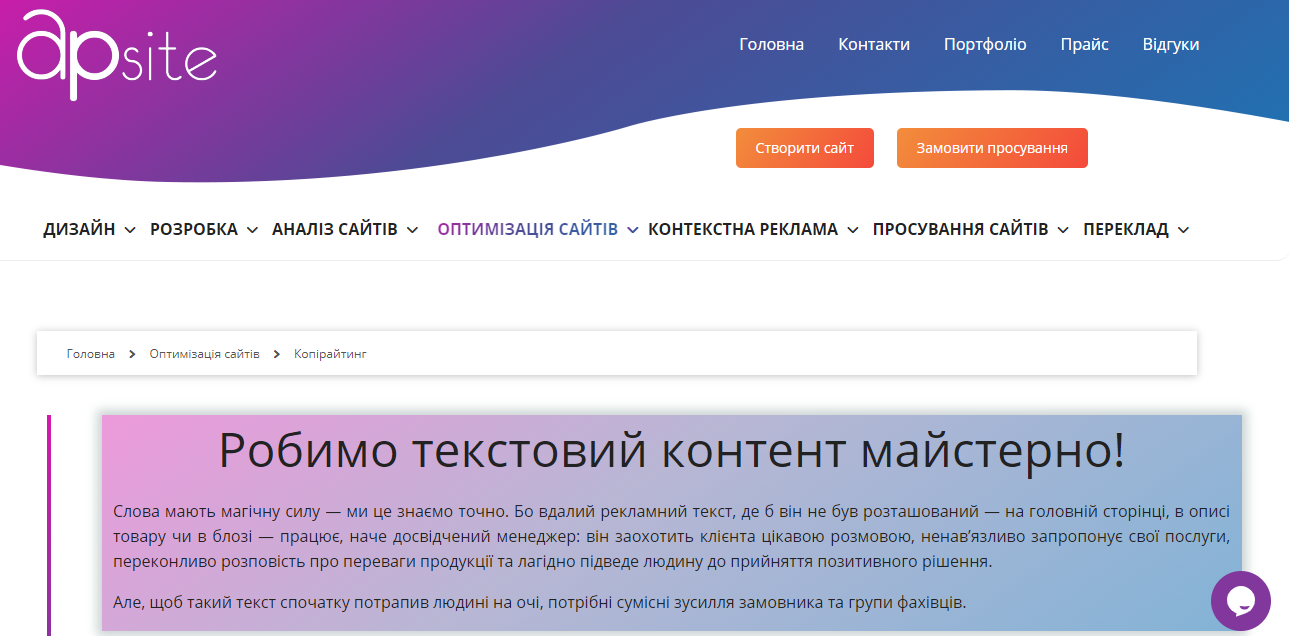Open the Прайс page from top menu
The width and height of the screenshot is (1289, 636).
pyautogui.click(x=1084, y=44)
